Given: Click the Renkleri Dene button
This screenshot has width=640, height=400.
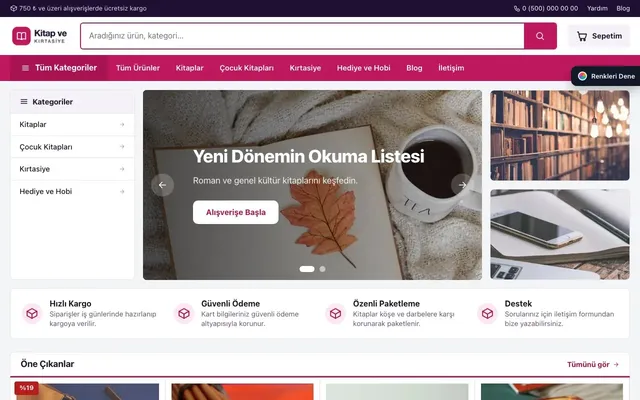Looking at the screenshot, I should coord(606,76).
